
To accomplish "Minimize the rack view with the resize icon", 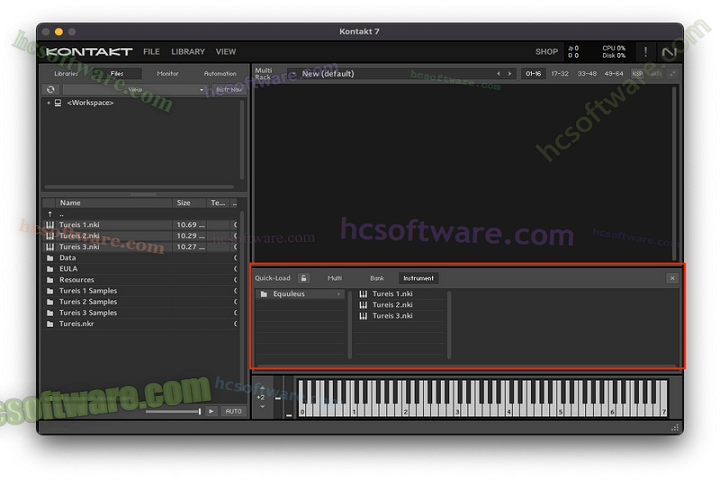I will click(x=673, y=73).
